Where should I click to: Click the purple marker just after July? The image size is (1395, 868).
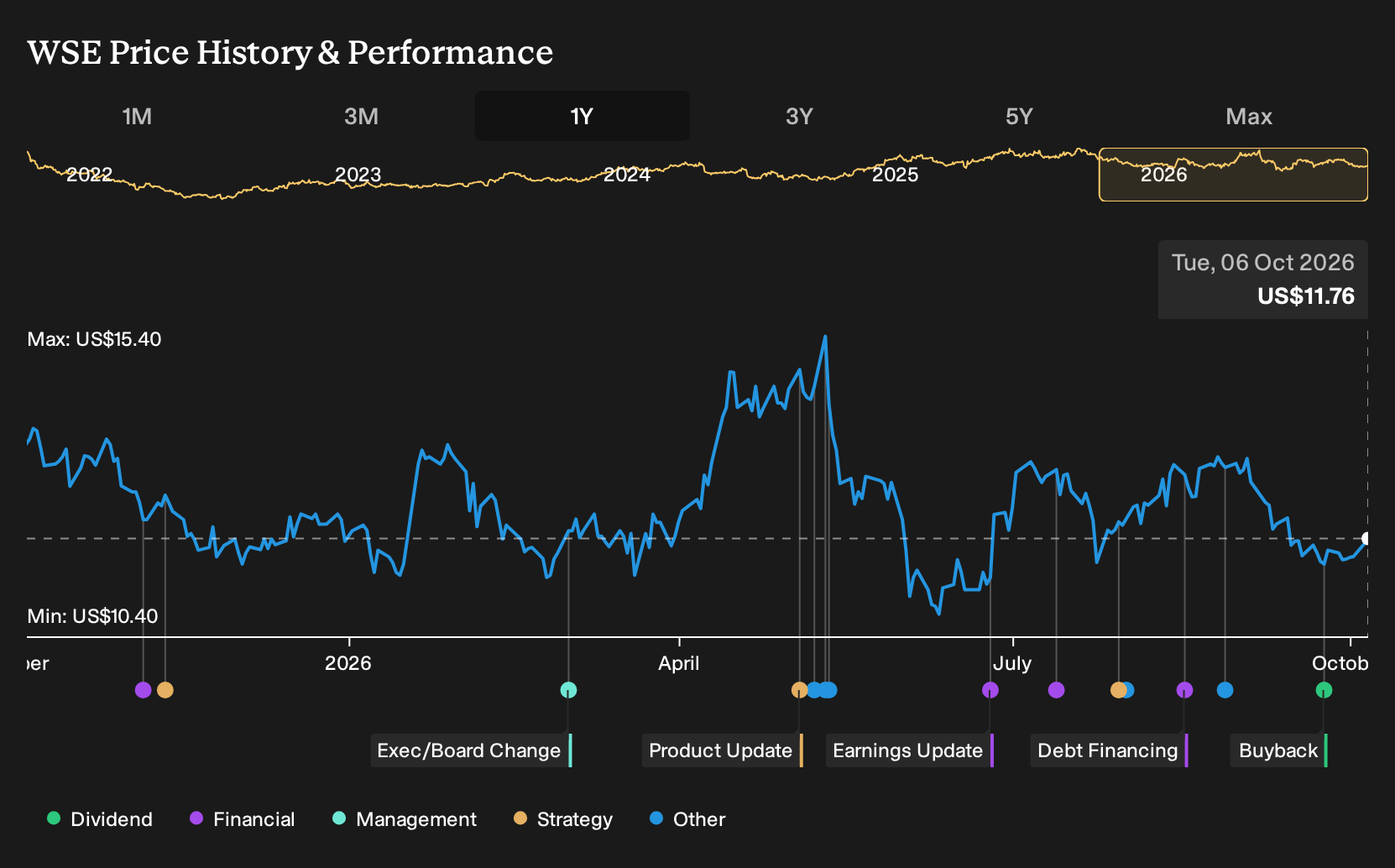point(1057,690)
